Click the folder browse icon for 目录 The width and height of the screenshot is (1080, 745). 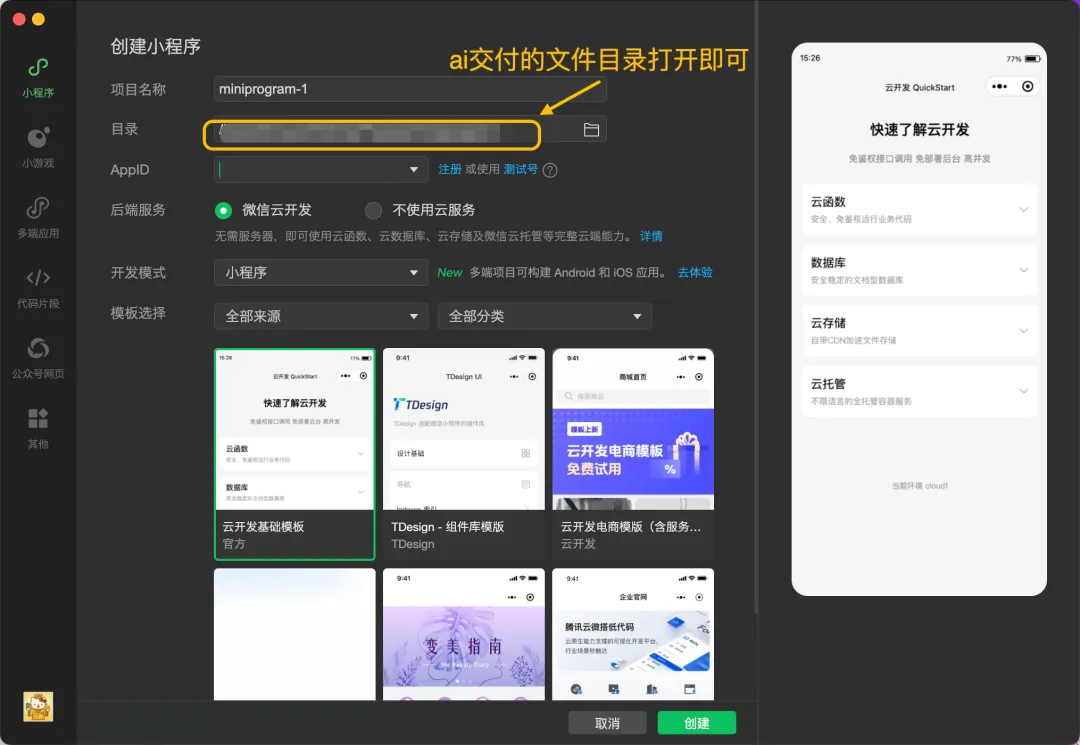pyautogui.click(x=591, y=129)
